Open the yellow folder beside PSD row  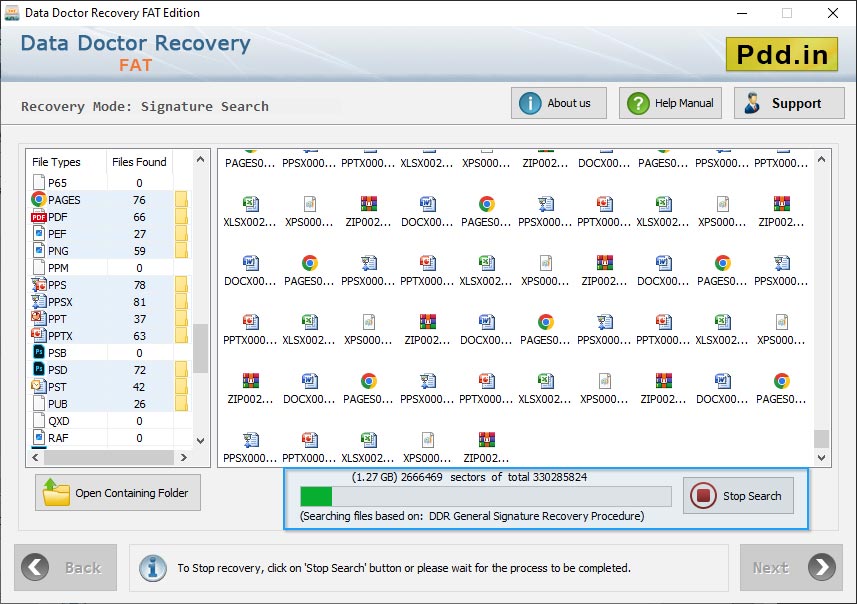pos(181,370)
